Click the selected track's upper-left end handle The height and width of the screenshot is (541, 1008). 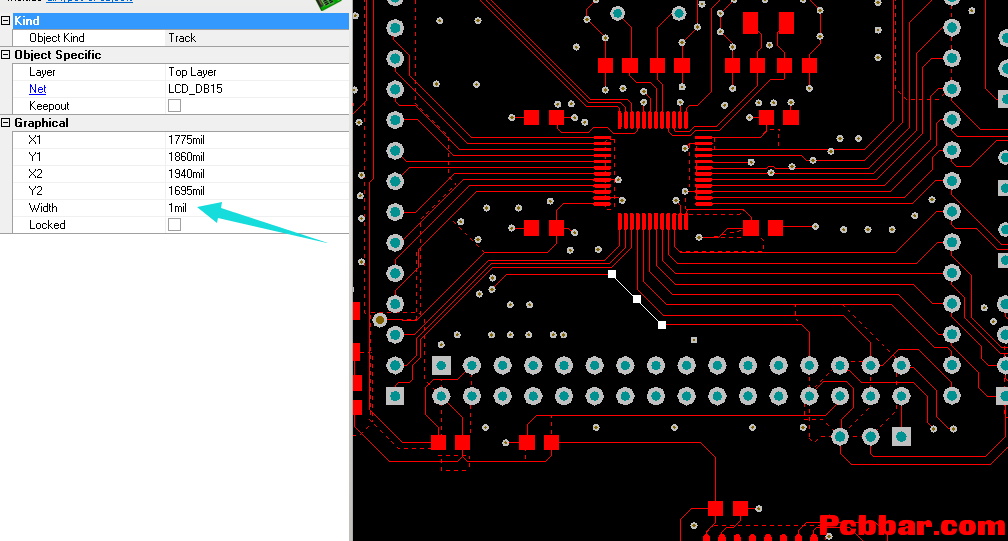click(612, 274)
